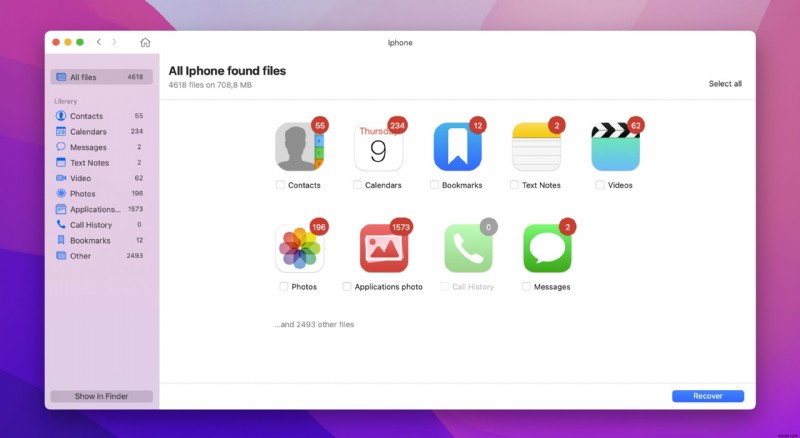This screenshot has height=438, width=800.
Task: Click the 234 badge on Calendars
Action: coord(397,126)
